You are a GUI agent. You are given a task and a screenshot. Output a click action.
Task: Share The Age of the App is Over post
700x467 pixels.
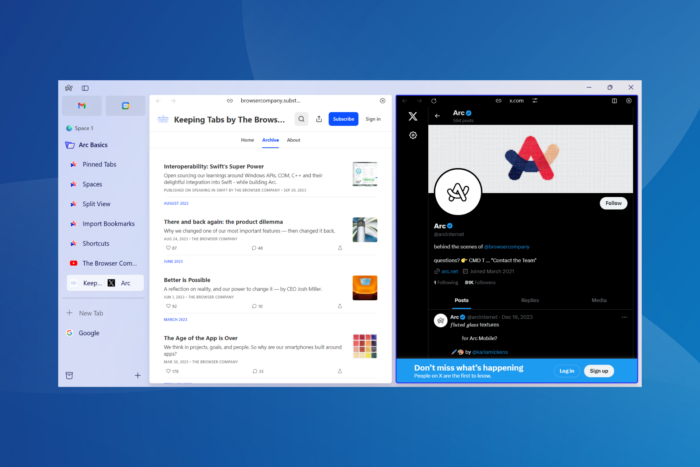tap(340, 371)
